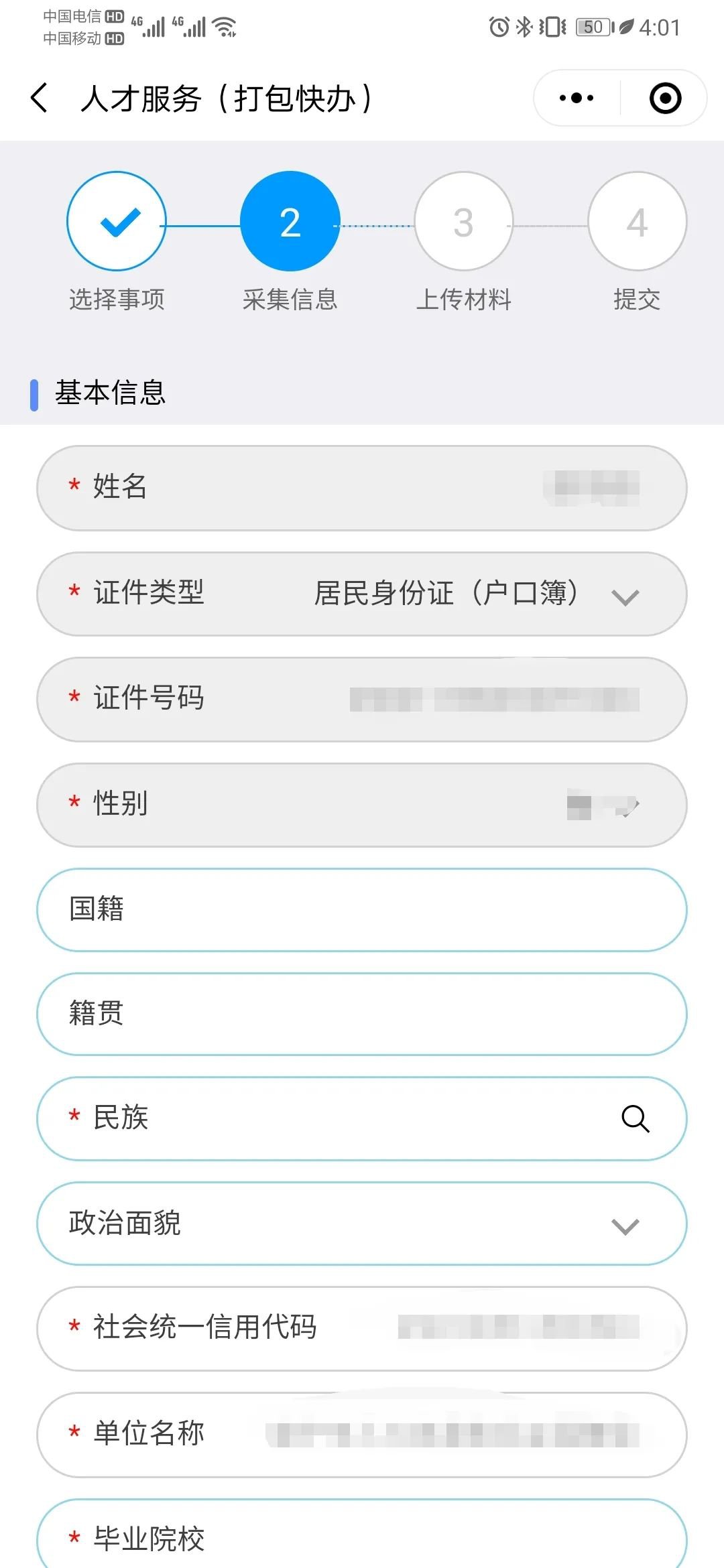Tap the 姓名 field
The height and width of the screenshot is (1568, 724).
click(362, 487)
